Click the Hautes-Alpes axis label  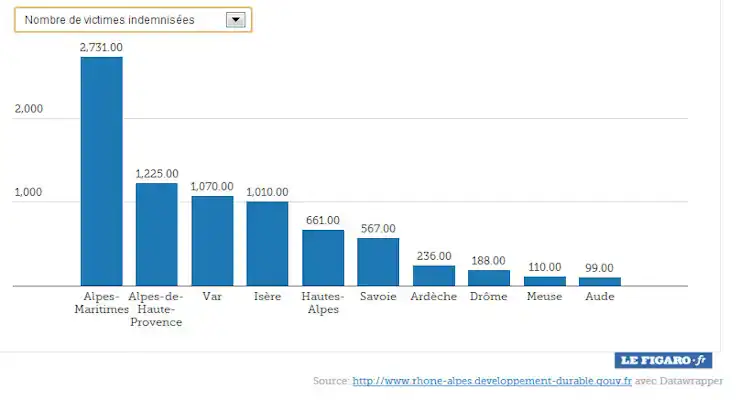pos(323,302)
